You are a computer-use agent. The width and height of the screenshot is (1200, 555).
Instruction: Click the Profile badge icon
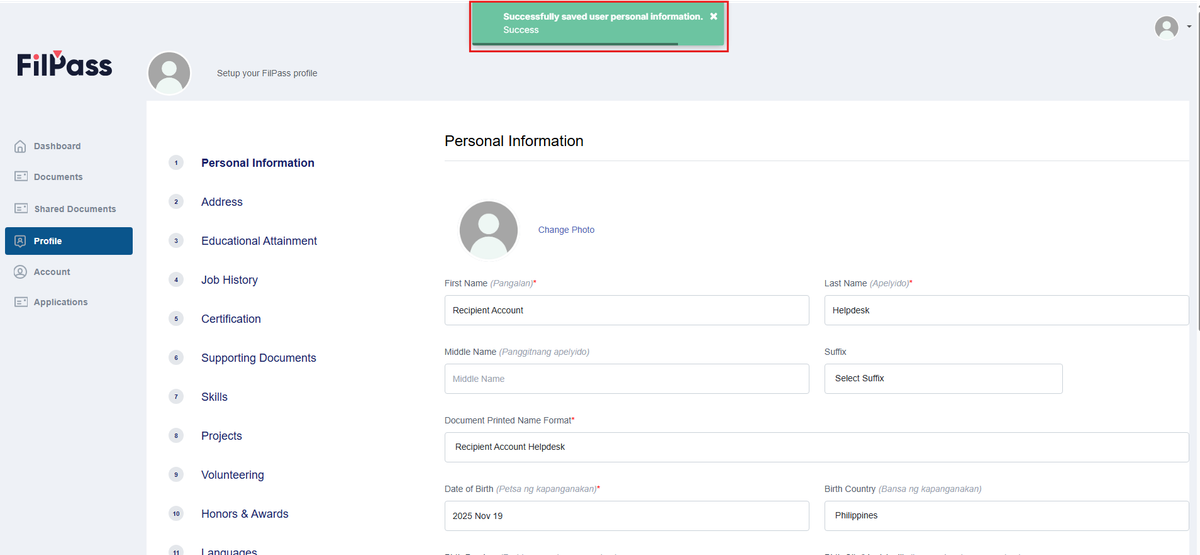coord(21,241)
